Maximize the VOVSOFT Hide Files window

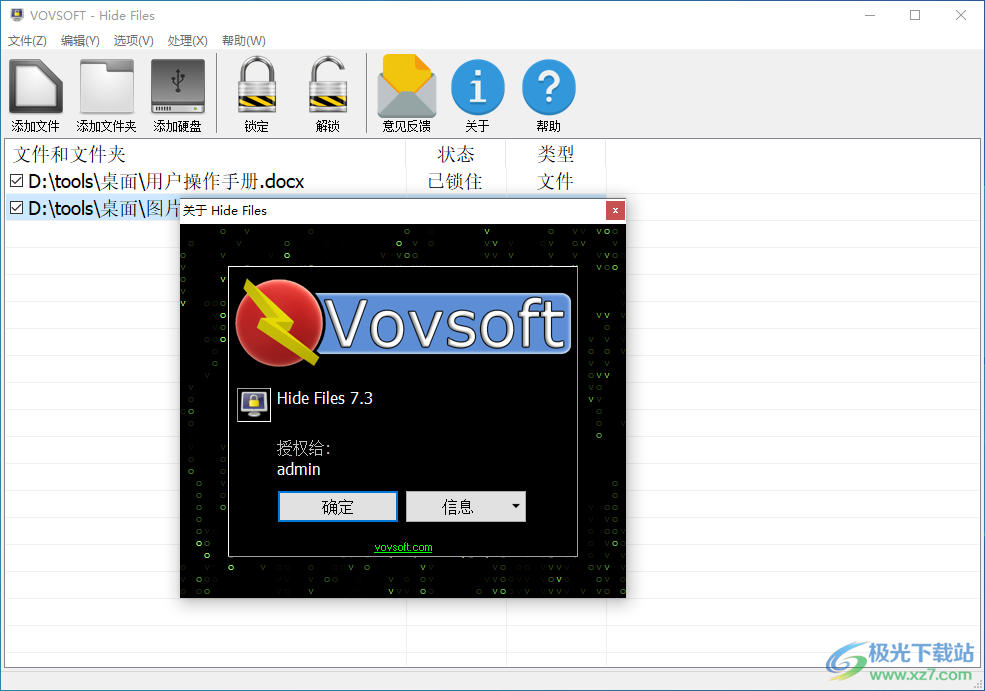(915, 15)
